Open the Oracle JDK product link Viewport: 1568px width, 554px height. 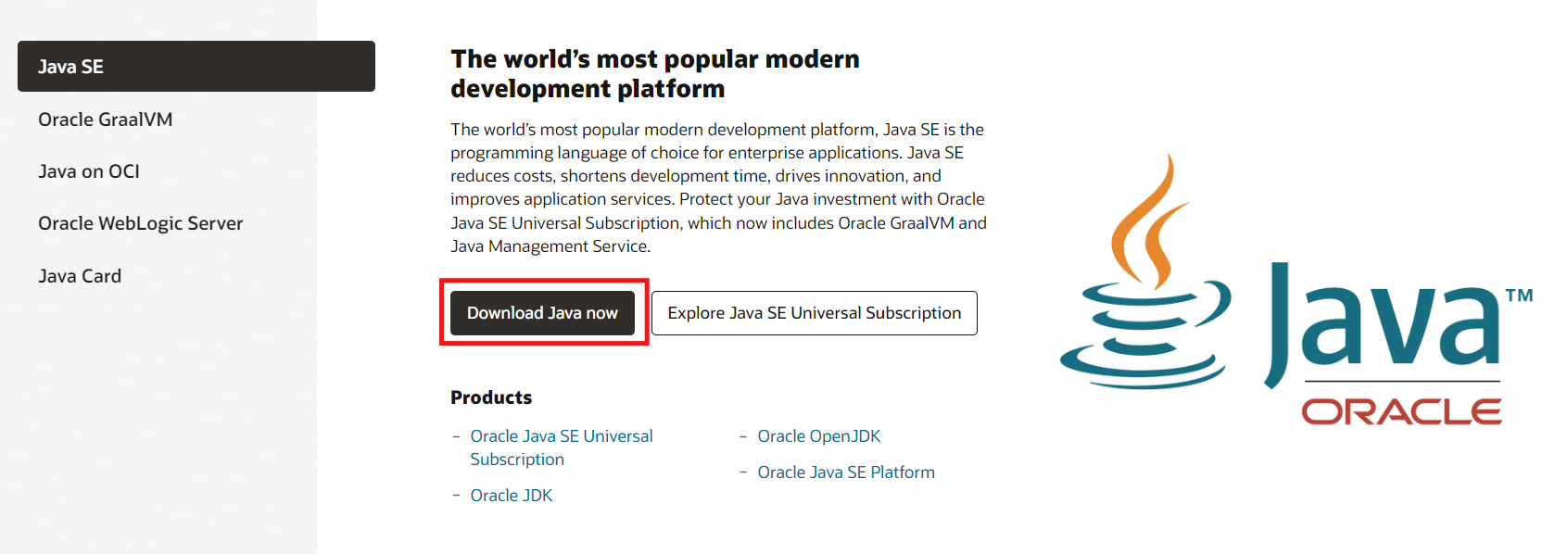512,496
